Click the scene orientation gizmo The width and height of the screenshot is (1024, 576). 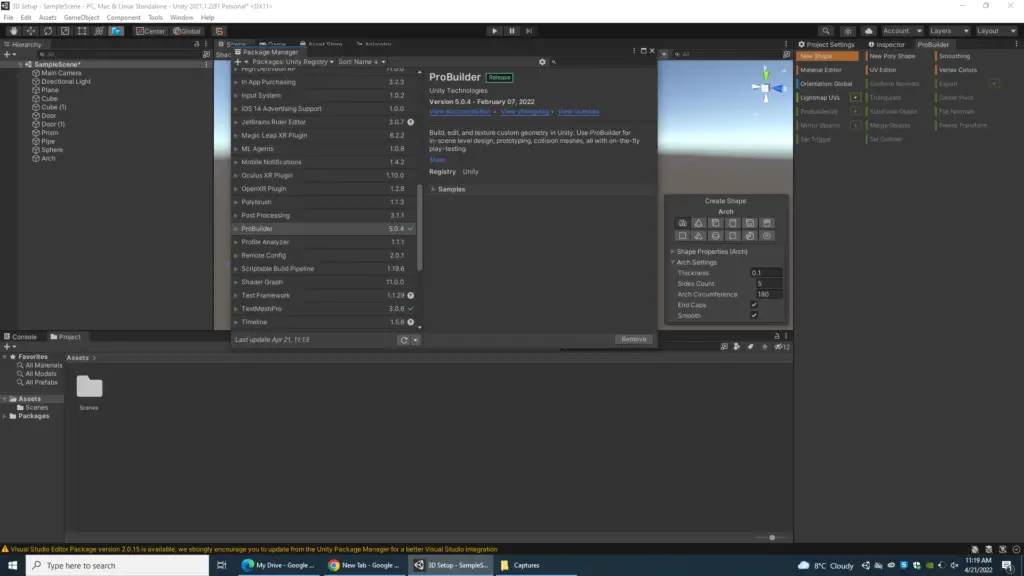pos(765,87)
